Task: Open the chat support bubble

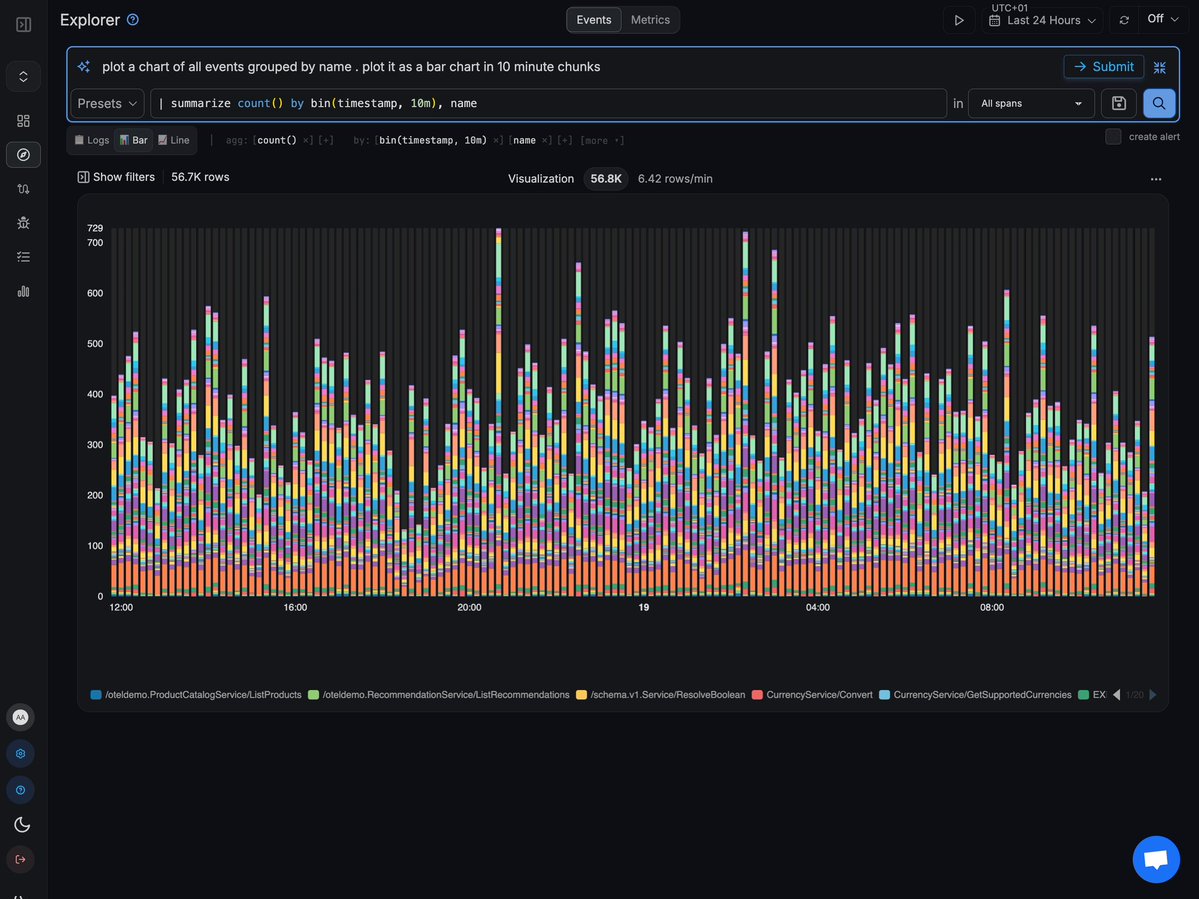Action: pos(1156,858)
